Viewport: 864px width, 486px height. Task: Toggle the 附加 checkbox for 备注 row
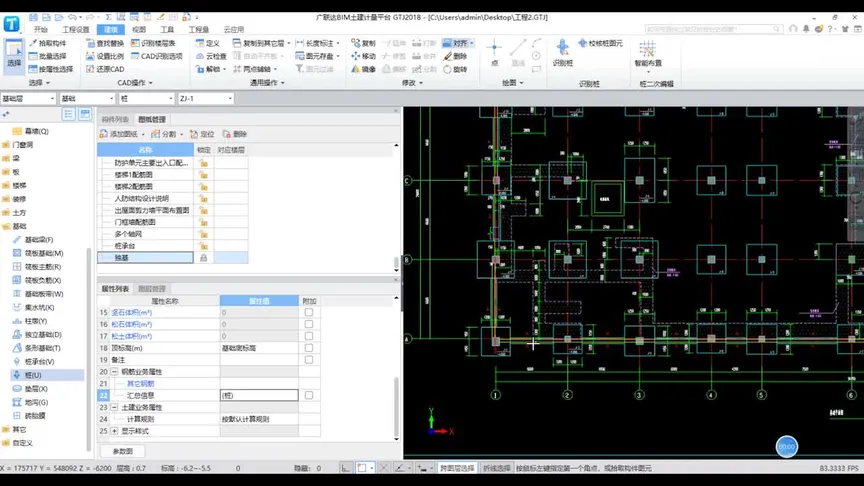309,360
